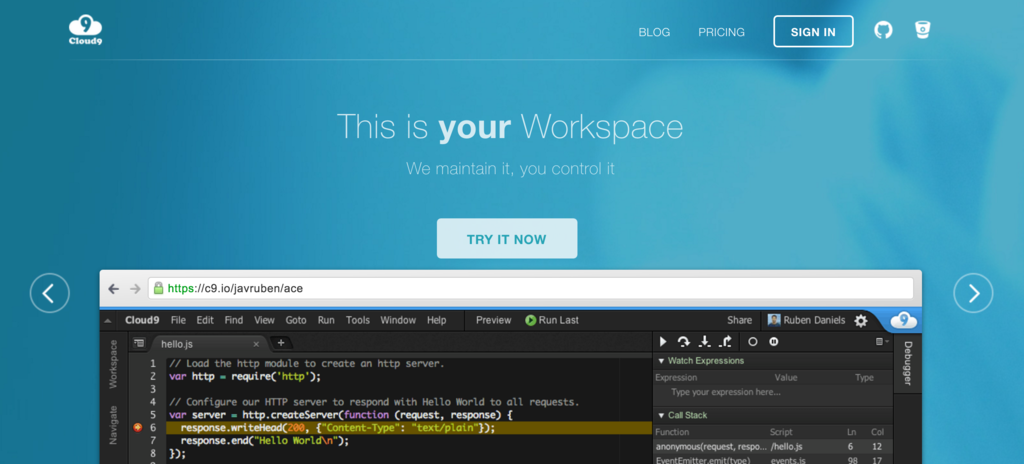Open the File menu

tap(178, 320)
